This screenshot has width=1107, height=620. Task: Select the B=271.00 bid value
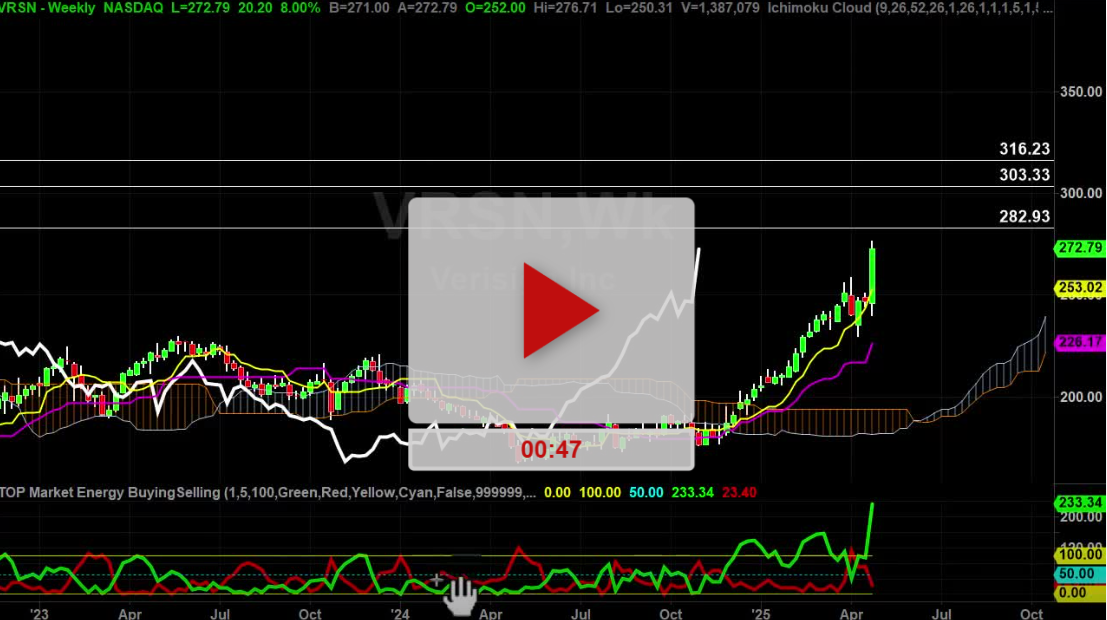(359, 8)
